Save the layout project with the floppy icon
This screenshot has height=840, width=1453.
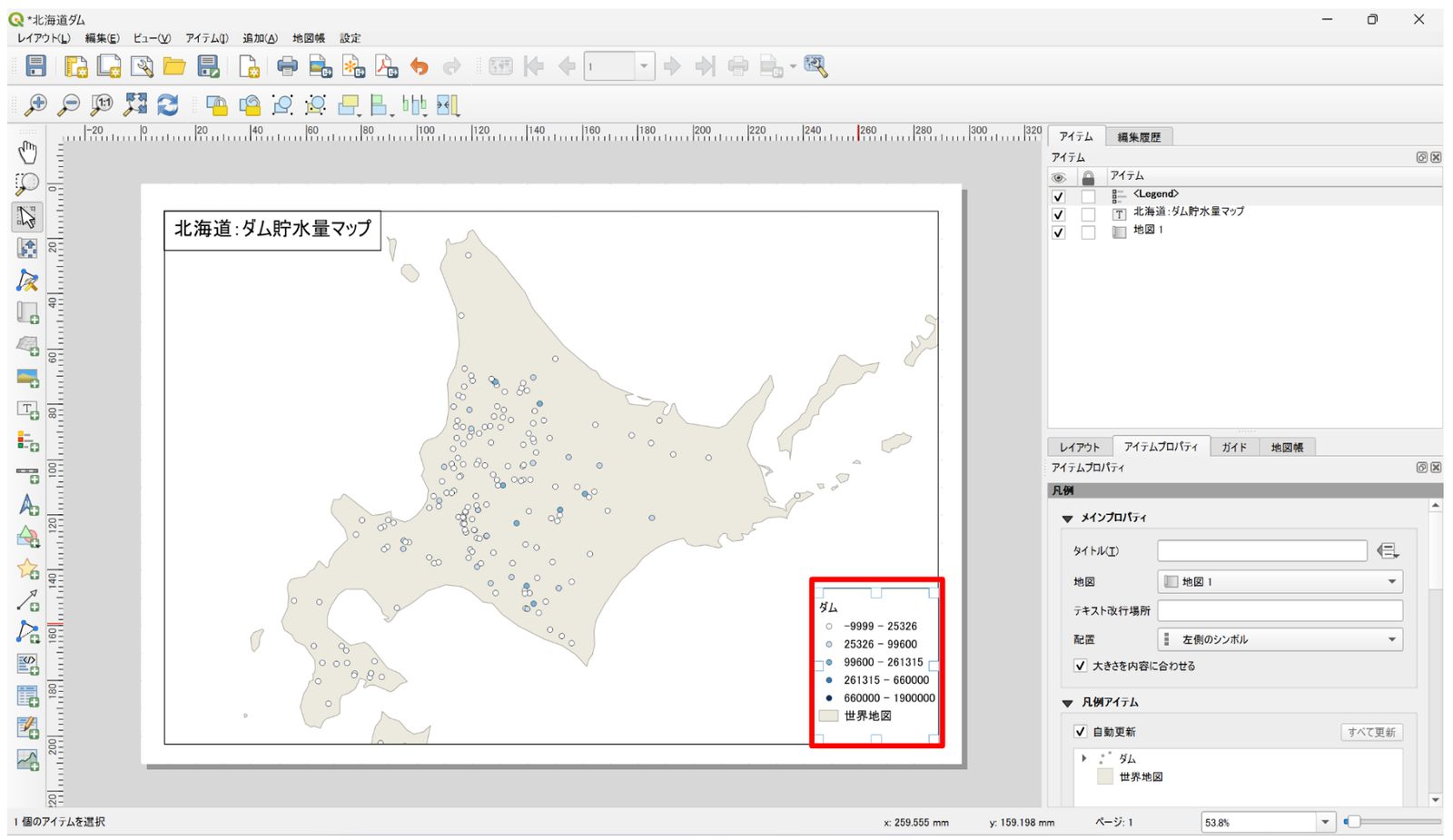35,65
